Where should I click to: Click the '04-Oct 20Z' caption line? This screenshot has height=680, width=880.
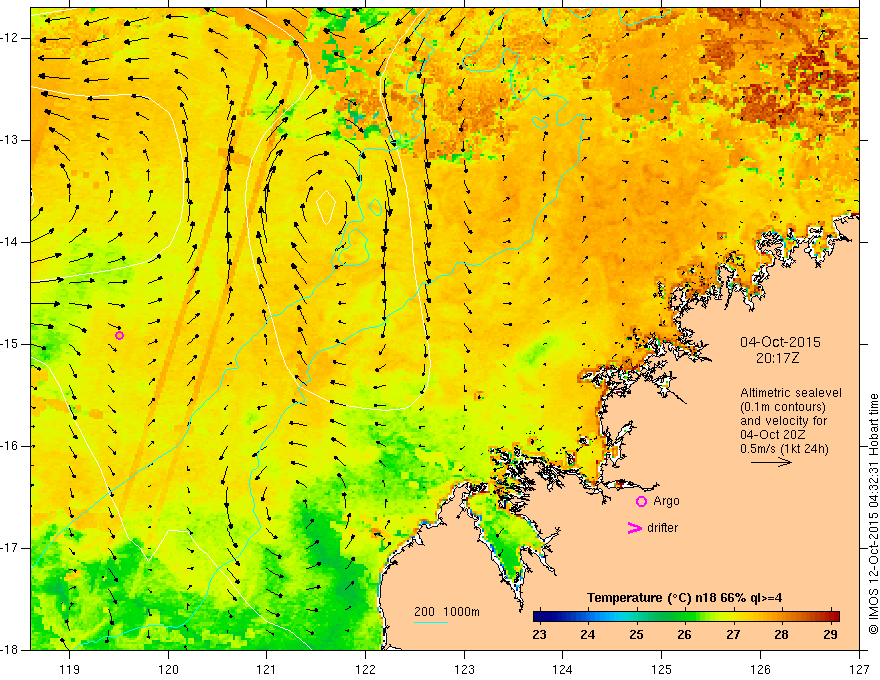(x=773, y=435)
